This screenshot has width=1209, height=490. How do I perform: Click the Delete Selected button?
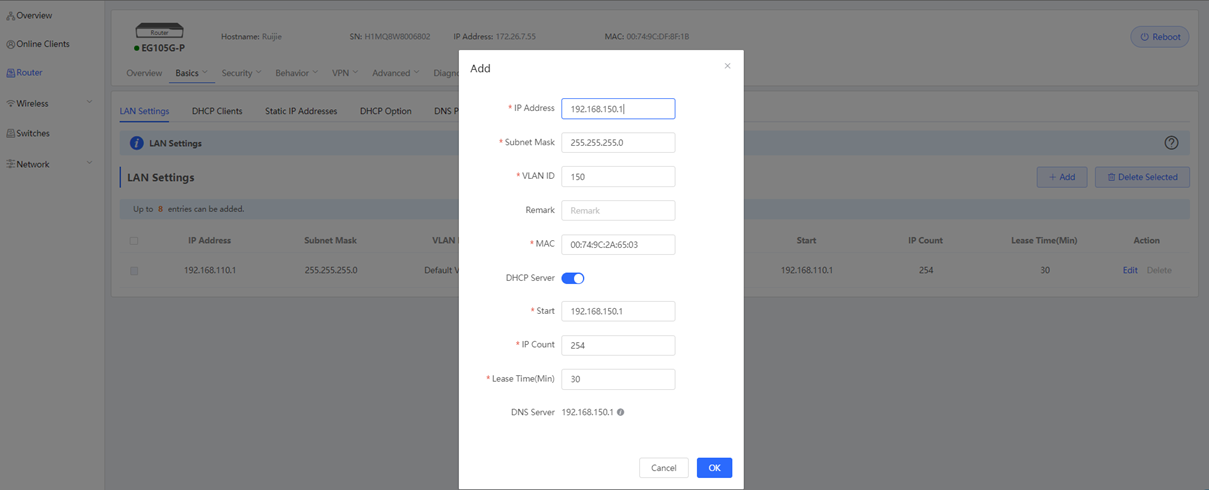1142,177
